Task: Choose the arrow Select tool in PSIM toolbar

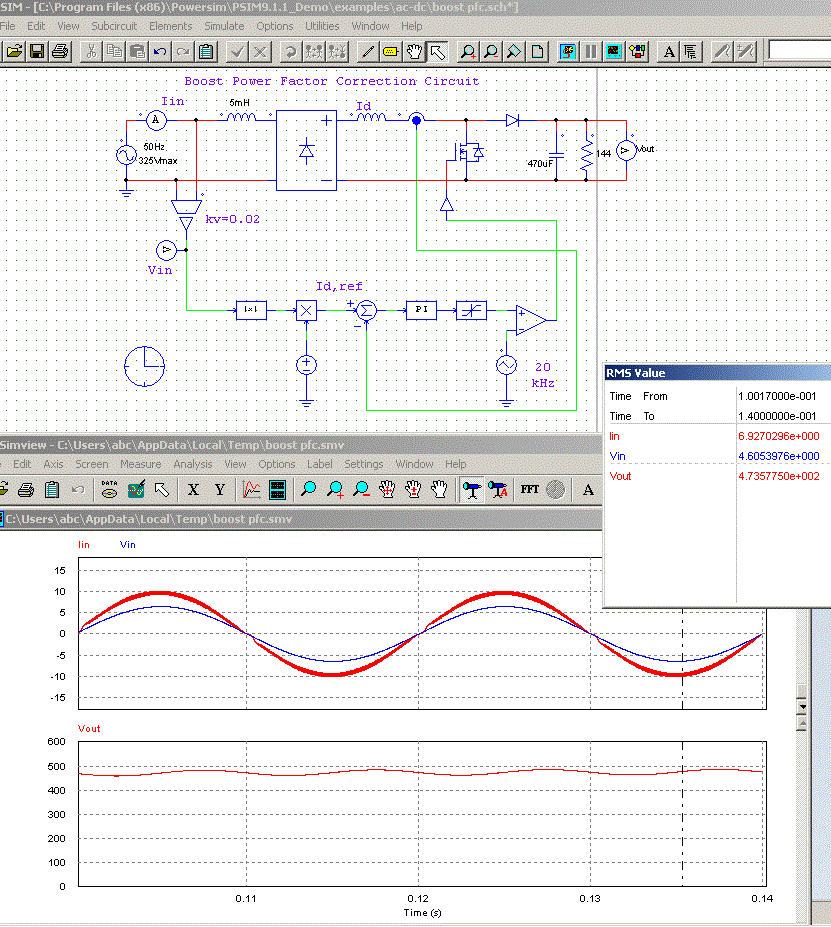Action: 437,52
